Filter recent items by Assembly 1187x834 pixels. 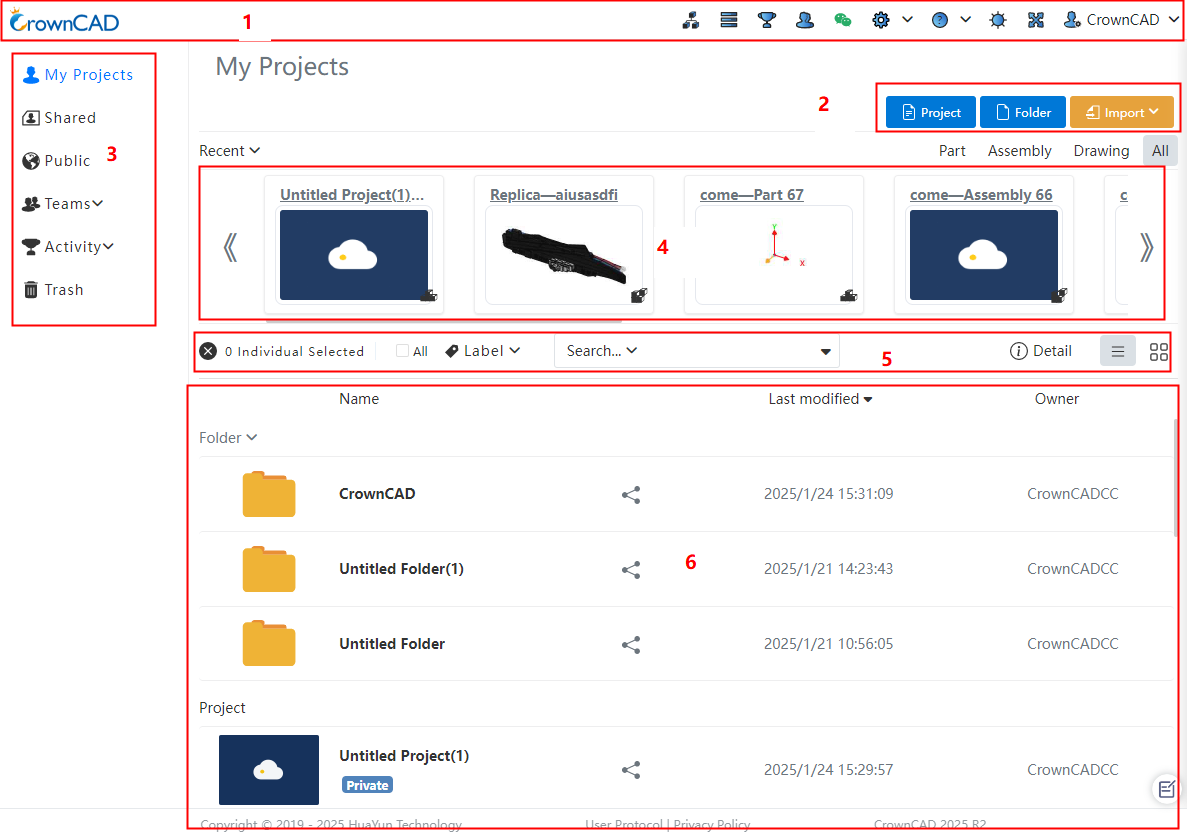point(1019,151)
